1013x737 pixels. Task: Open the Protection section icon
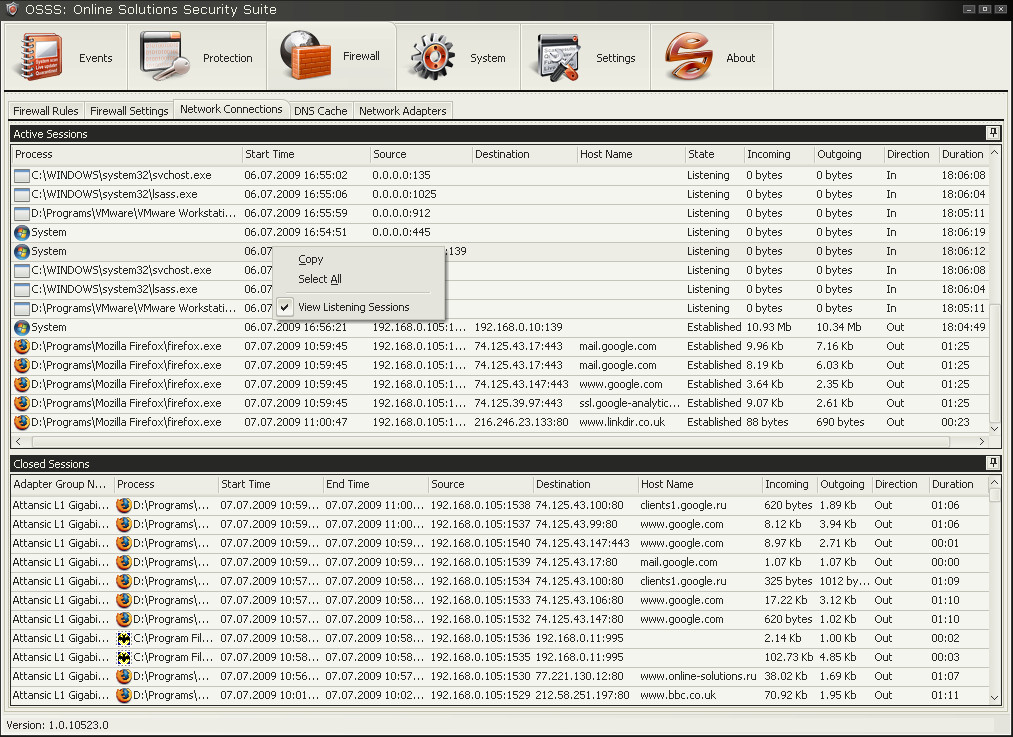[x=165, y=57]
